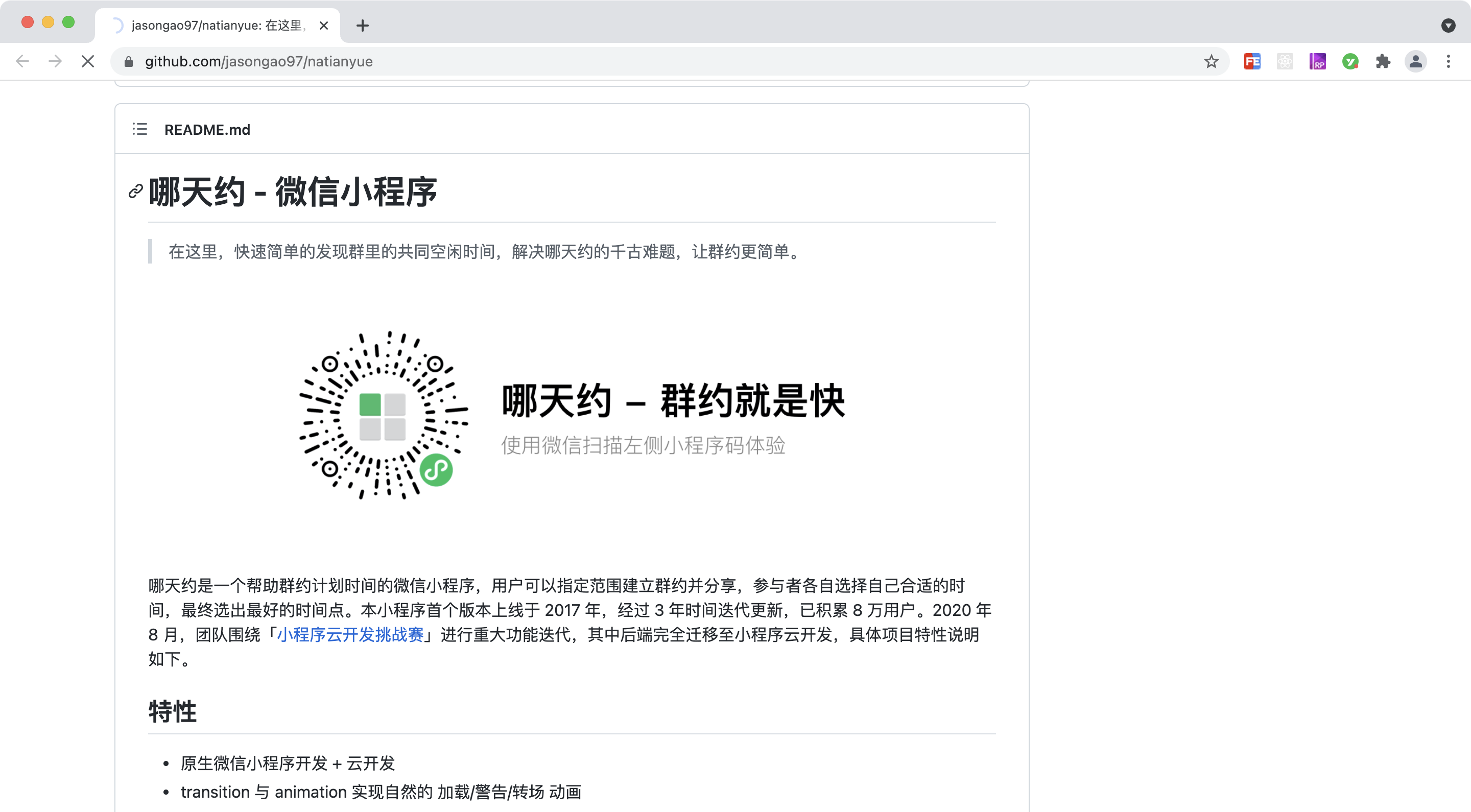
Task: Open Chrome's three-dot menu
Action: tap(1448, 61)
